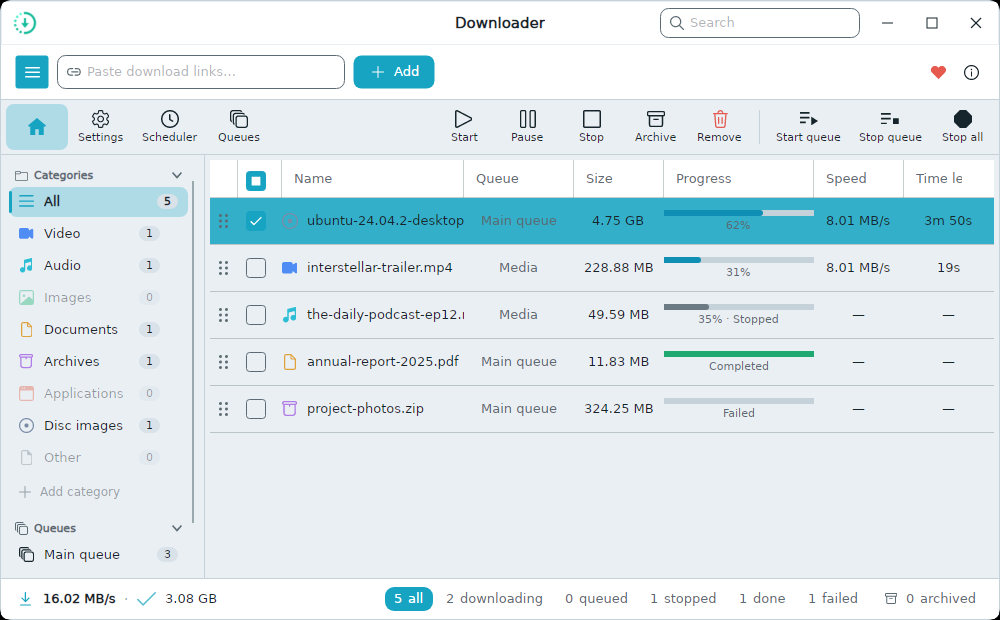Click Start queue
Image resolution: width=1000 pixels, height=620 pixels.
[x=808, y=127]
